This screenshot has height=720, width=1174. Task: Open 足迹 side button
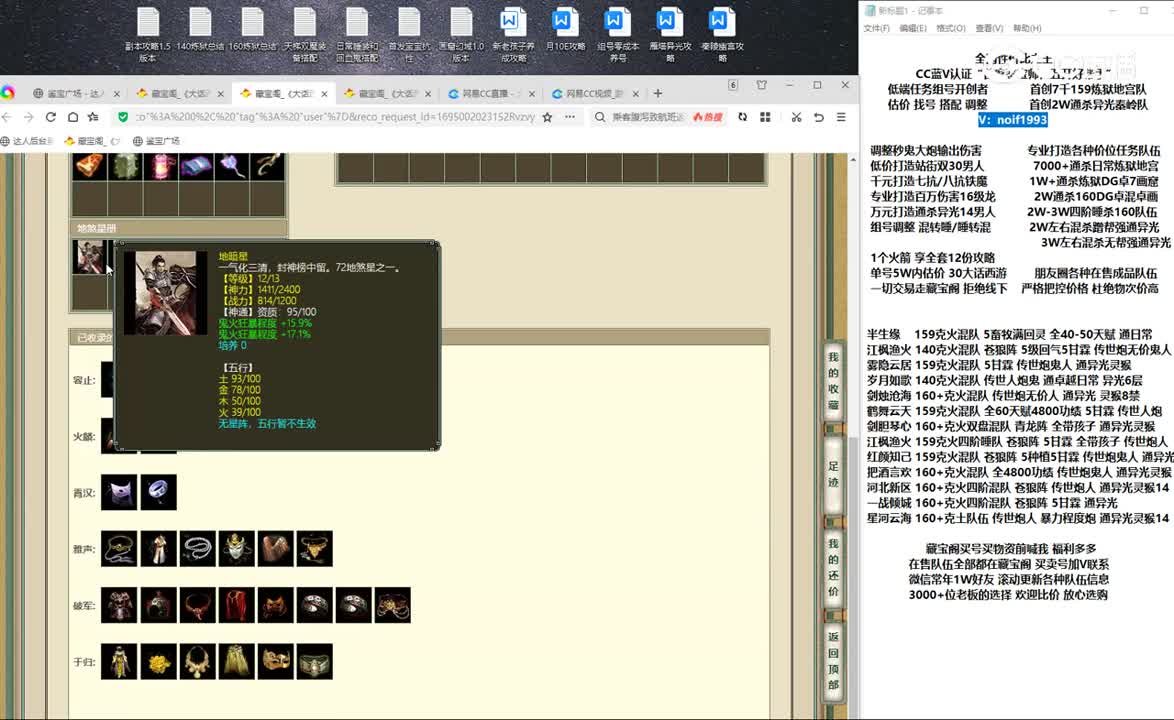pos(833,474)
